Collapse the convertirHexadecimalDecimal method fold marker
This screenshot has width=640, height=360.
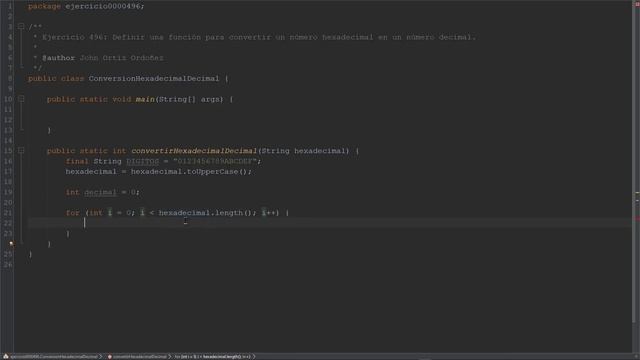(x=21, y=151)
